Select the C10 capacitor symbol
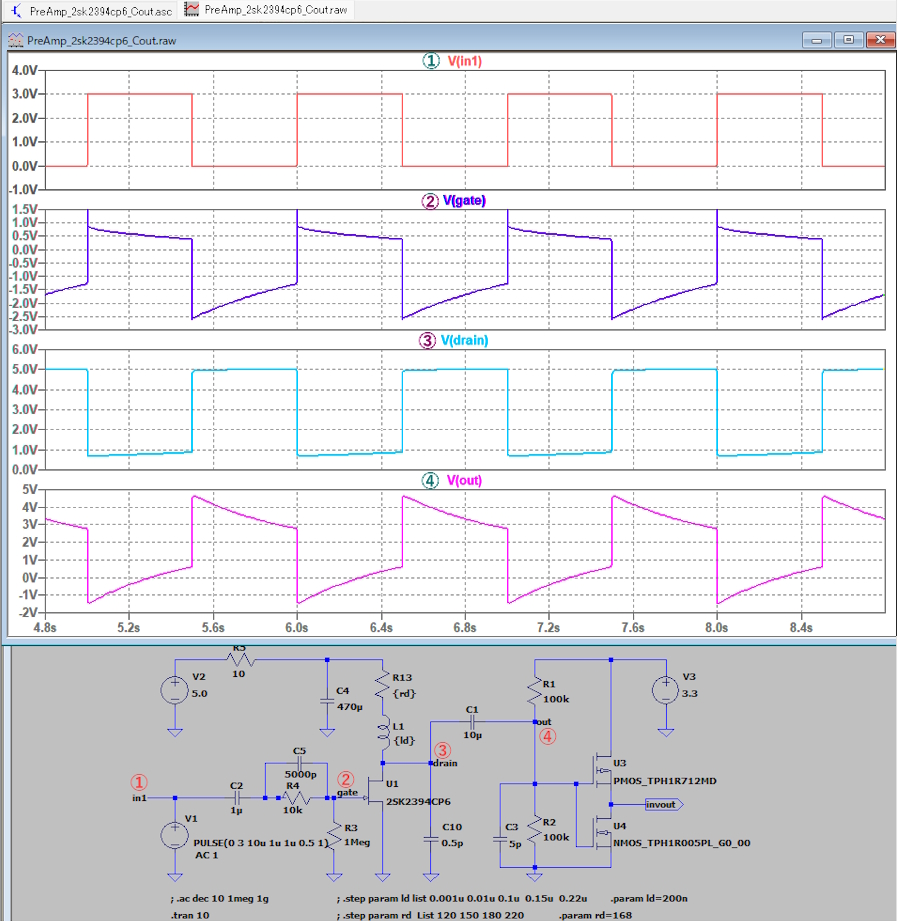 [x=430, y=840]
